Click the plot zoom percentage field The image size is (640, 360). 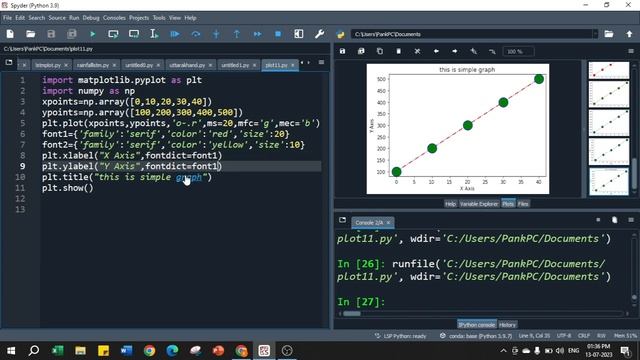[x=519, y=51]
